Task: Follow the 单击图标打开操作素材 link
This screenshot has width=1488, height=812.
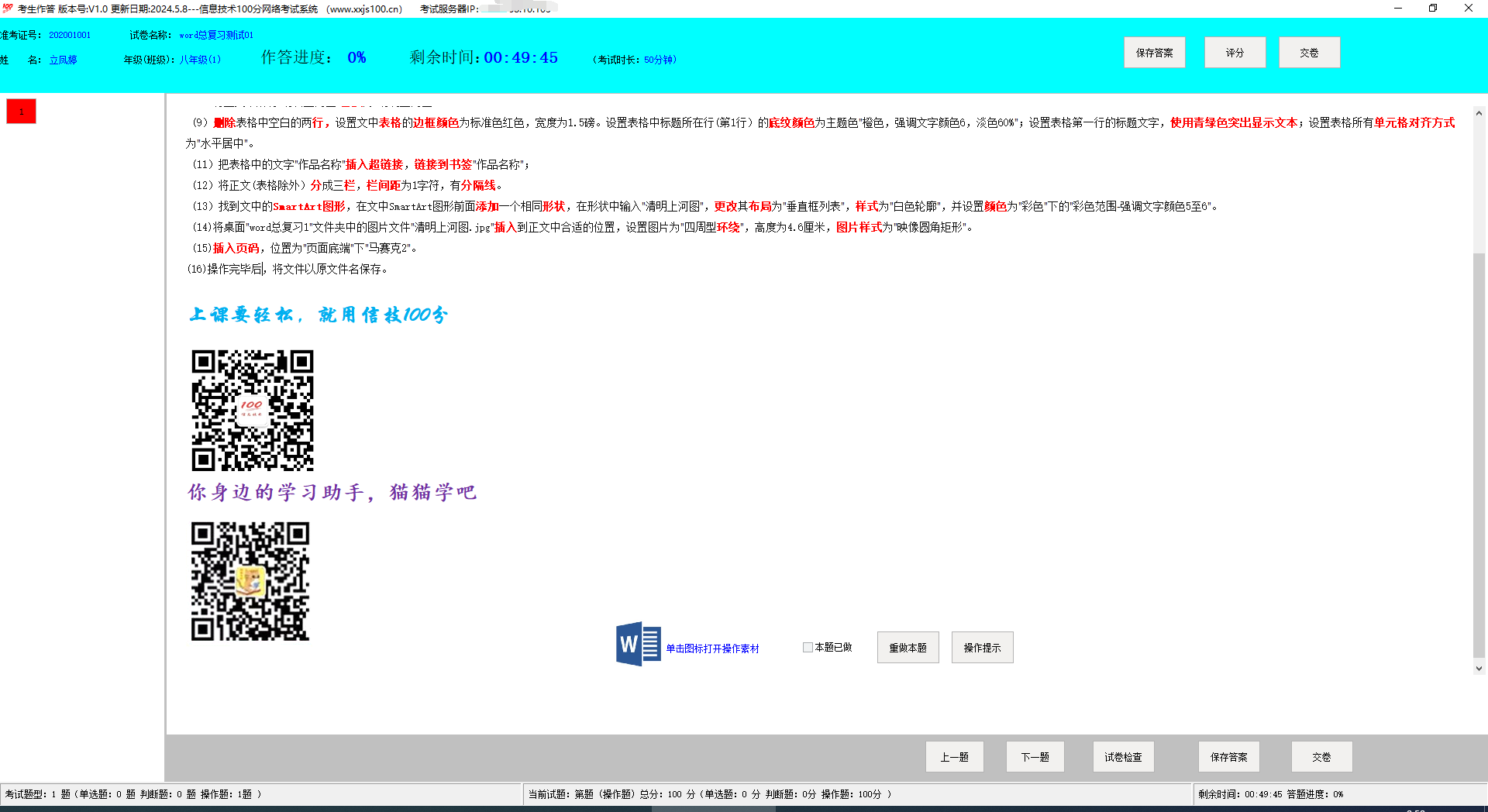Action: 712,649
